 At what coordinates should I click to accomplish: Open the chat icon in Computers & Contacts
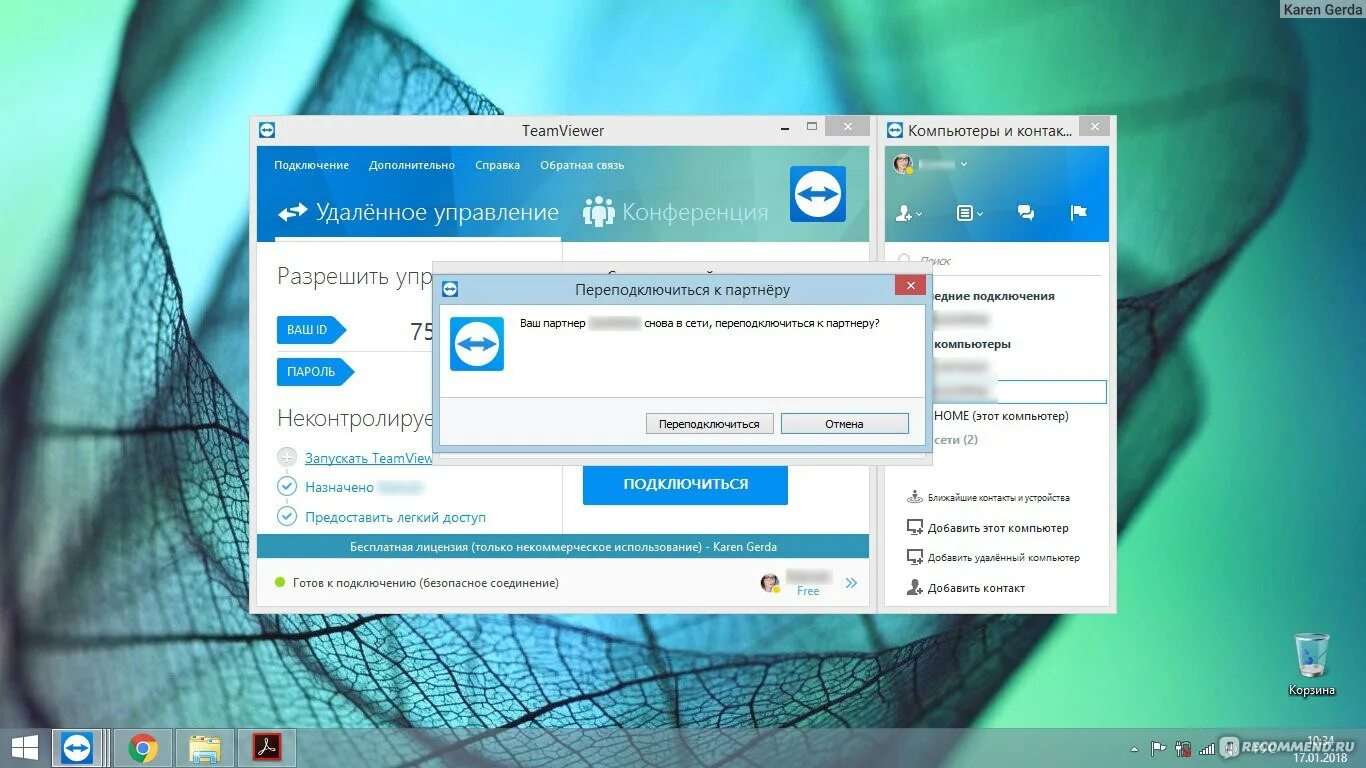[x=1026, y=213]
